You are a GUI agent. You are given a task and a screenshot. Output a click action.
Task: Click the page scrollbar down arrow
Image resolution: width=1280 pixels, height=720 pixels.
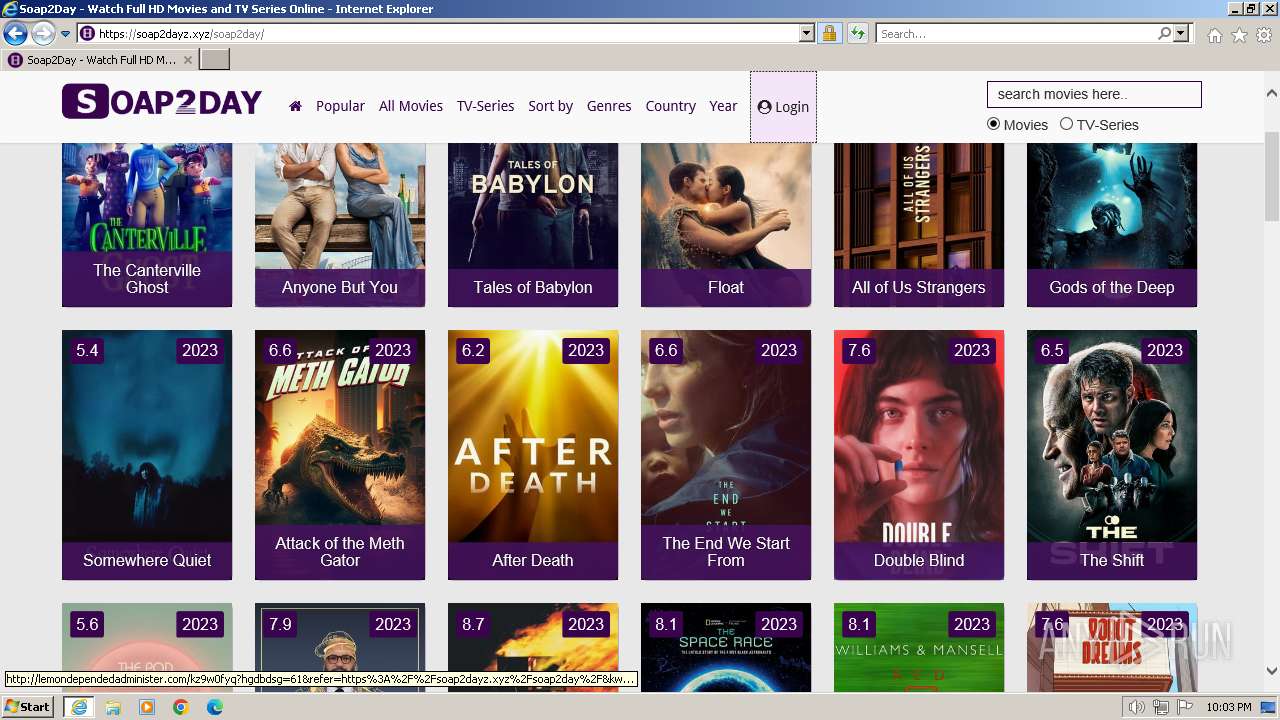(1272, 671)
